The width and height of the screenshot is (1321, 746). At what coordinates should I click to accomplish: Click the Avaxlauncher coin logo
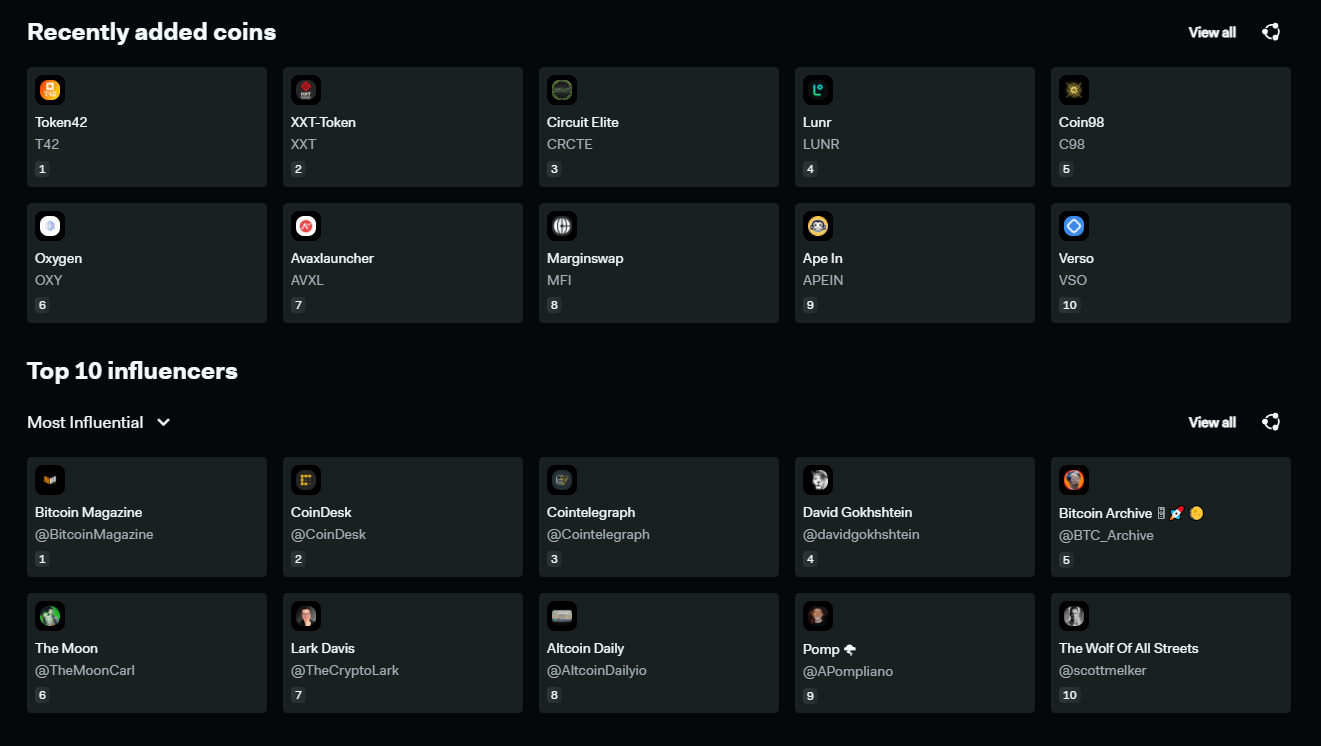(x=306, y=226)
